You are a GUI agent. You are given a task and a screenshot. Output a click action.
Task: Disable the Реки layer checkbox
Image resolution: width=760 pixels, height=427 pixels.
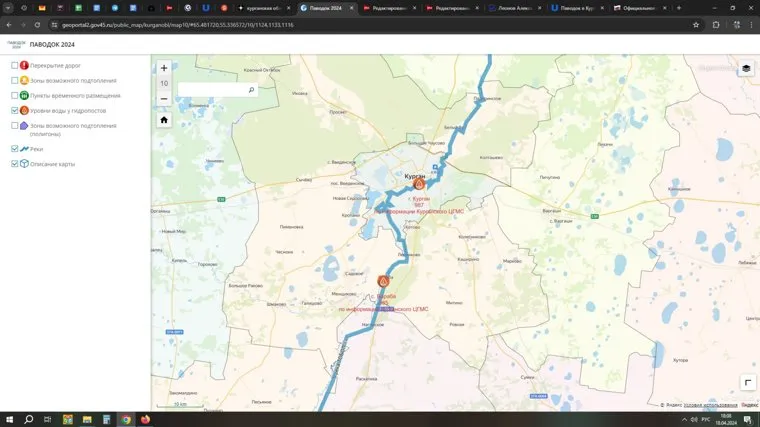15,149
